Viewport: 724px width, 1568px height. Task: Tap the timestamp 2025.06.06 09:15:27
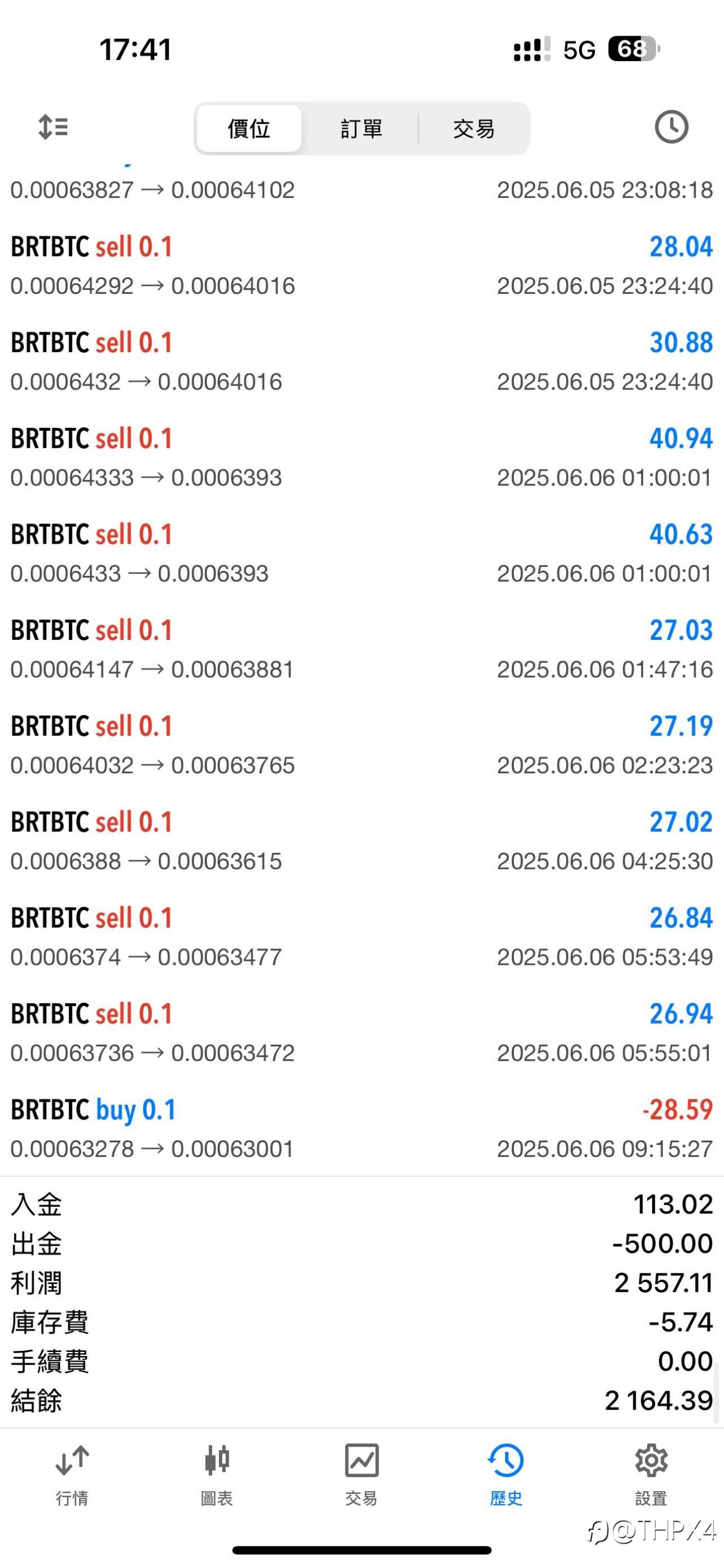605,1149
